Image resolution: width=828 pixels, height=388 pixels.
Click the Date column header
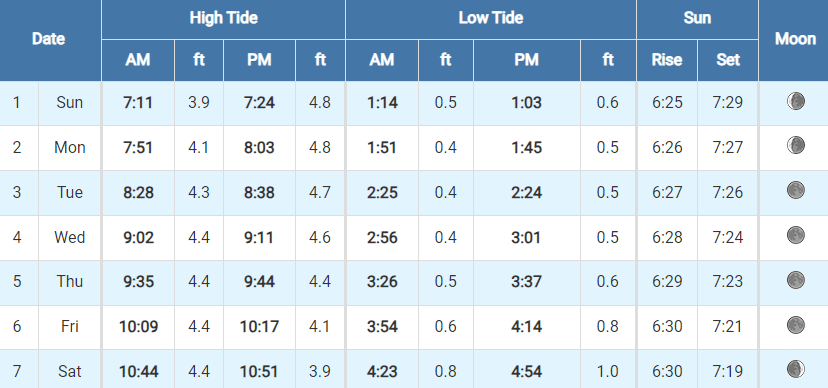coord(49,39)
